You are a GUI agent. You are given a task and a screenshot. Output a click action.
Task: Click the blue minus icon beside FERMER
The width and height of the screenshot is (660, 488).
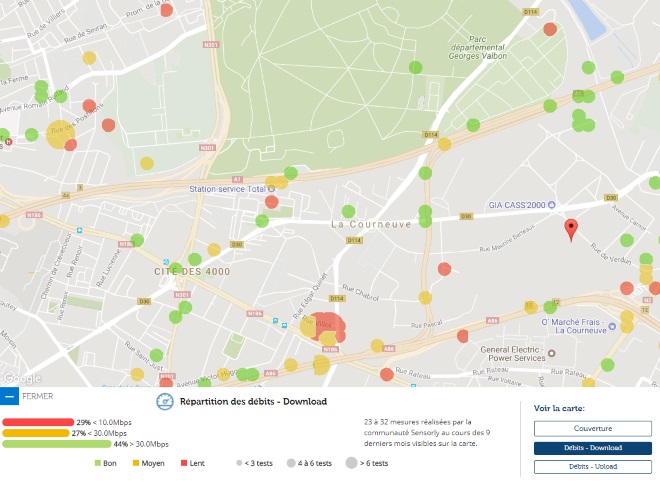(9, 397)
